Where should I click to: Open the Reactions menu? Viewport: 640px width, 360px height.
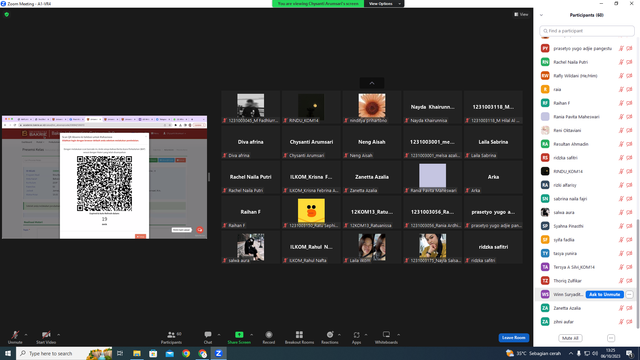pyautogui.click(x=330, y=337)
